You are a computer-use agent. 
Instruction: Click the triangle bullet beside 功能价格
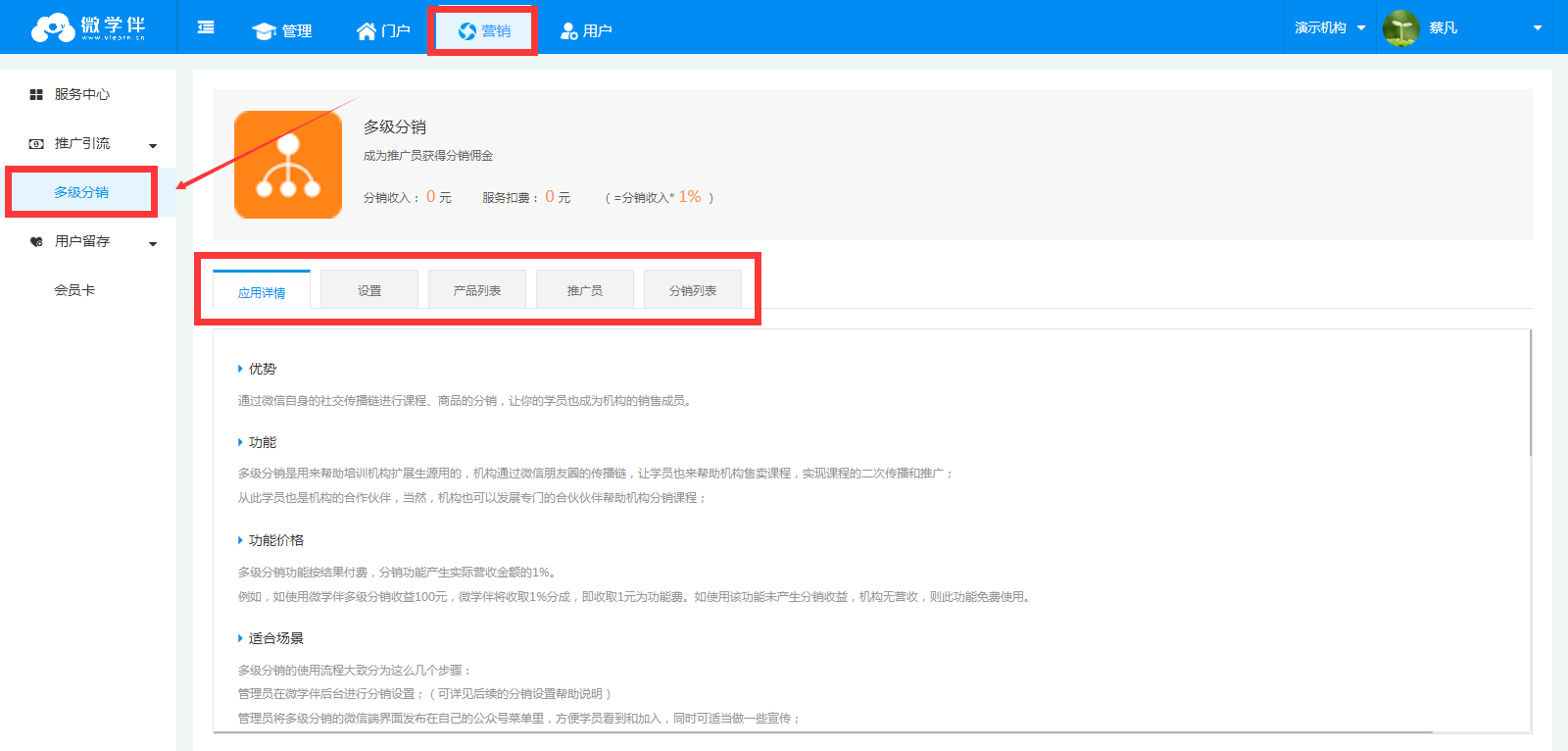pyautogui.click(x=240, y=540)
